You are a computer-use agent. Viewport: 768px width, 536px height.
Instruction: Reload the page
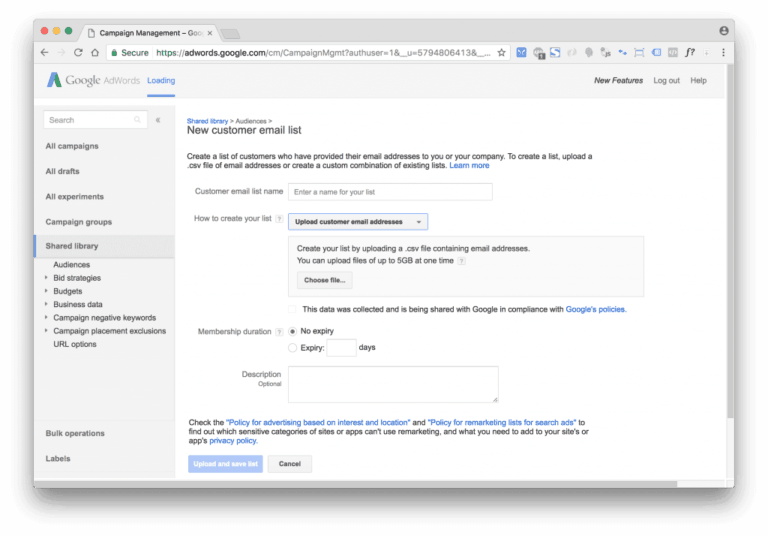point(78,52)
